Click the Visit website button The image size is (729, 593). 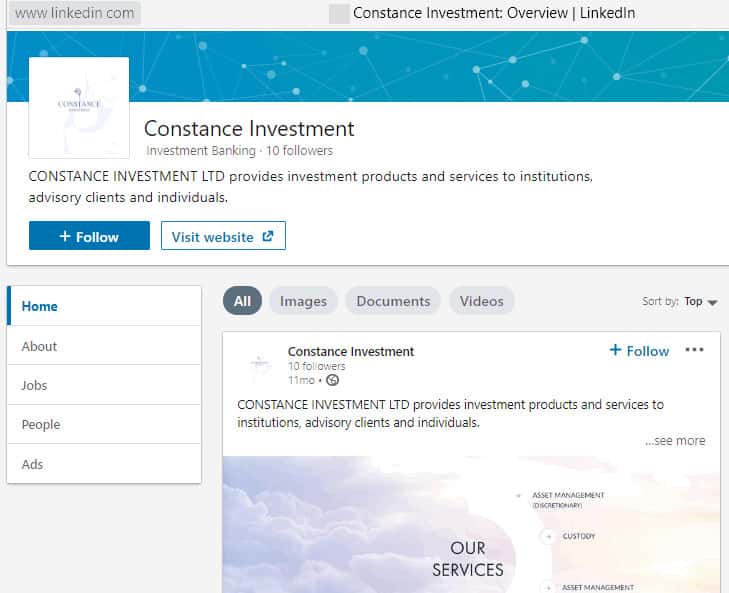[223, 237]
